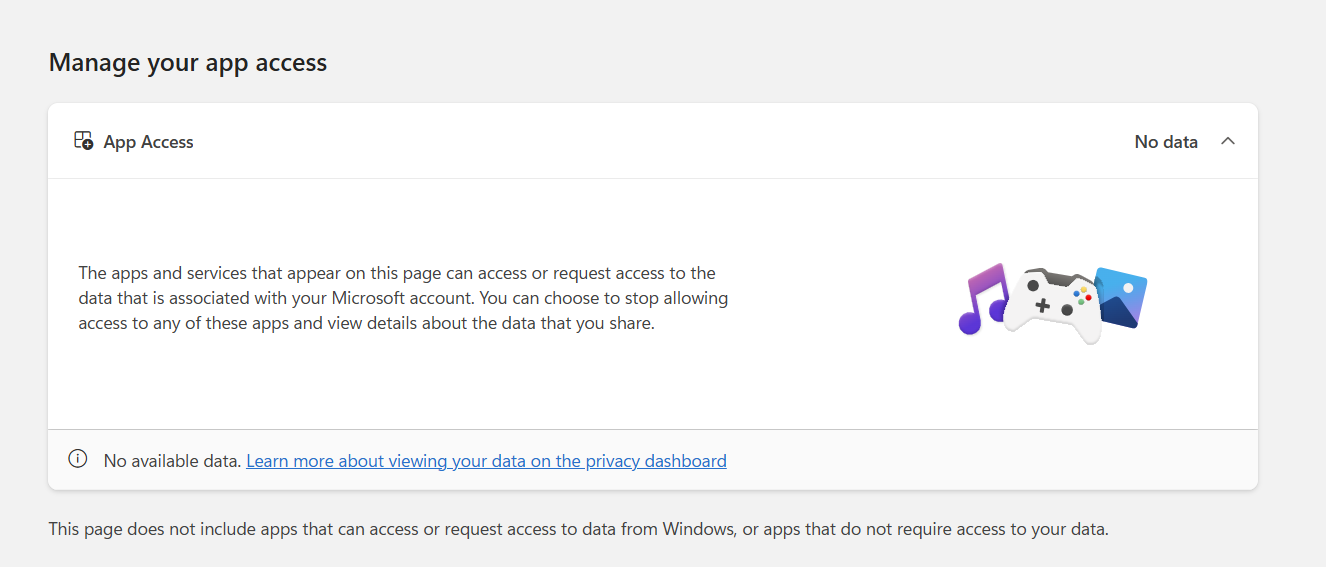
Task: Click the info circle icon
Action: click(x=77, y=459)
